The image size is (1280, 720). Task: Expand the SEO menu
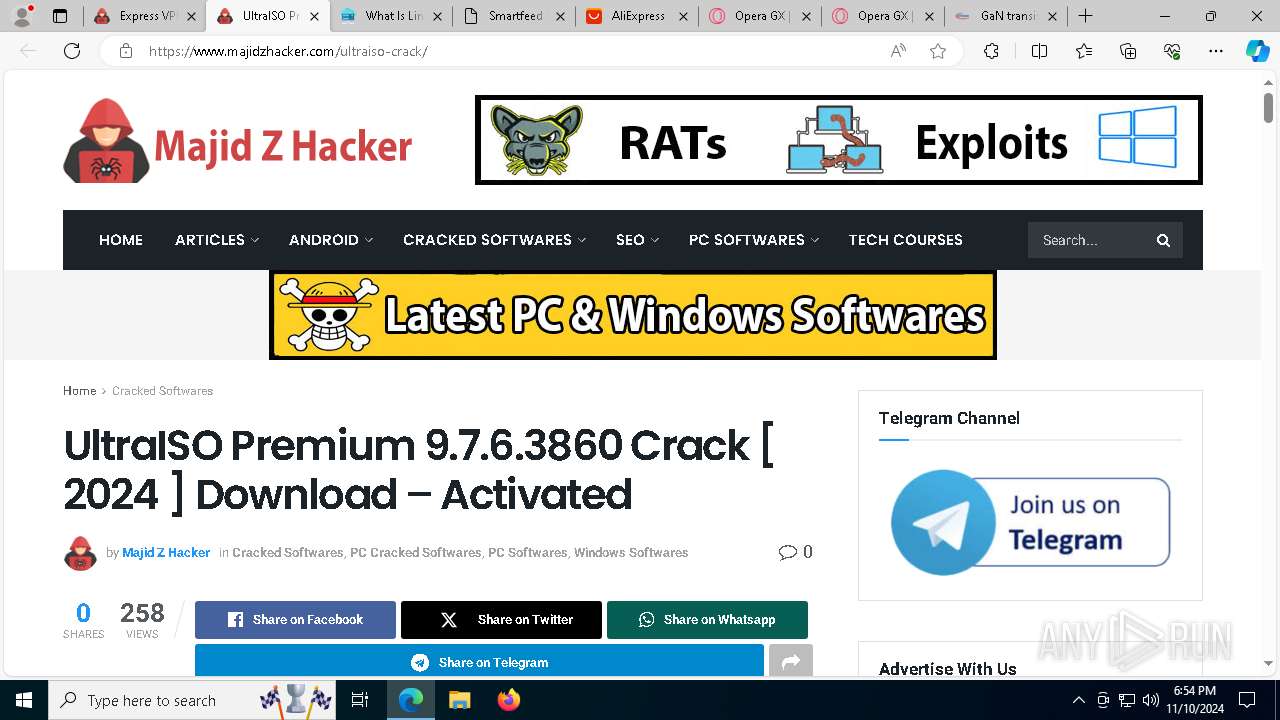[638, 240]
